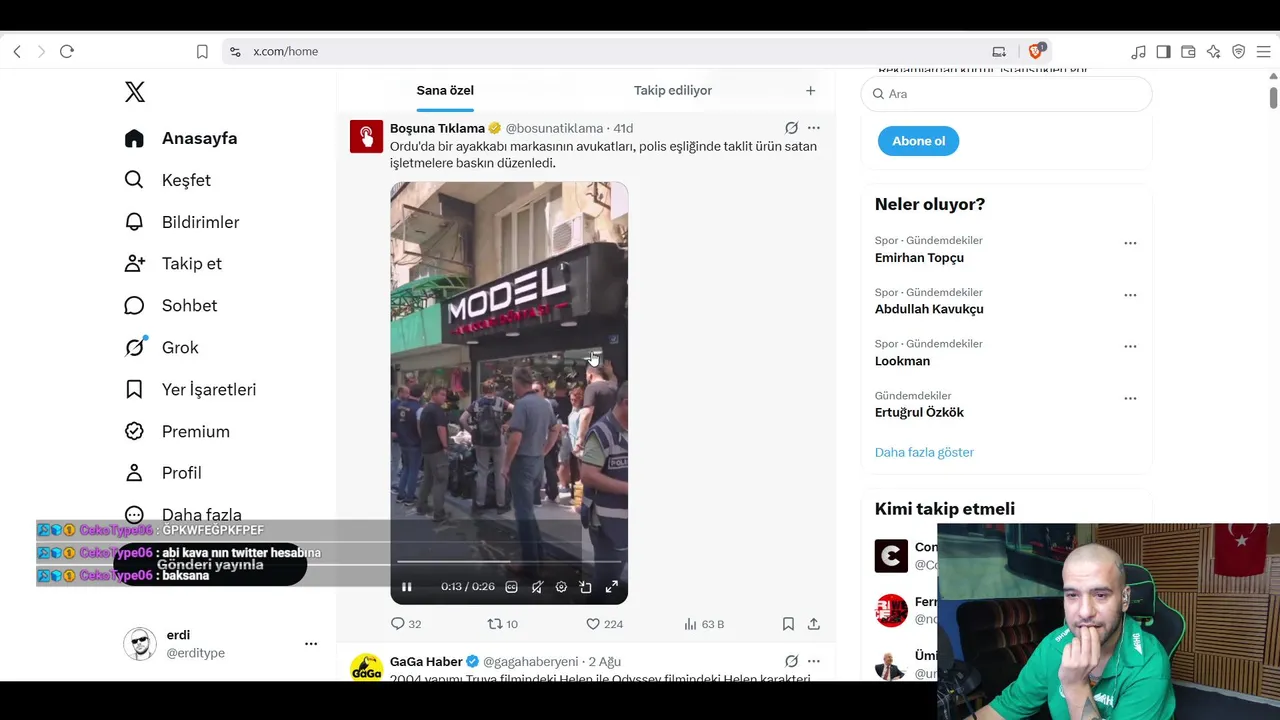Open the Takip et sidebar item

173,264
